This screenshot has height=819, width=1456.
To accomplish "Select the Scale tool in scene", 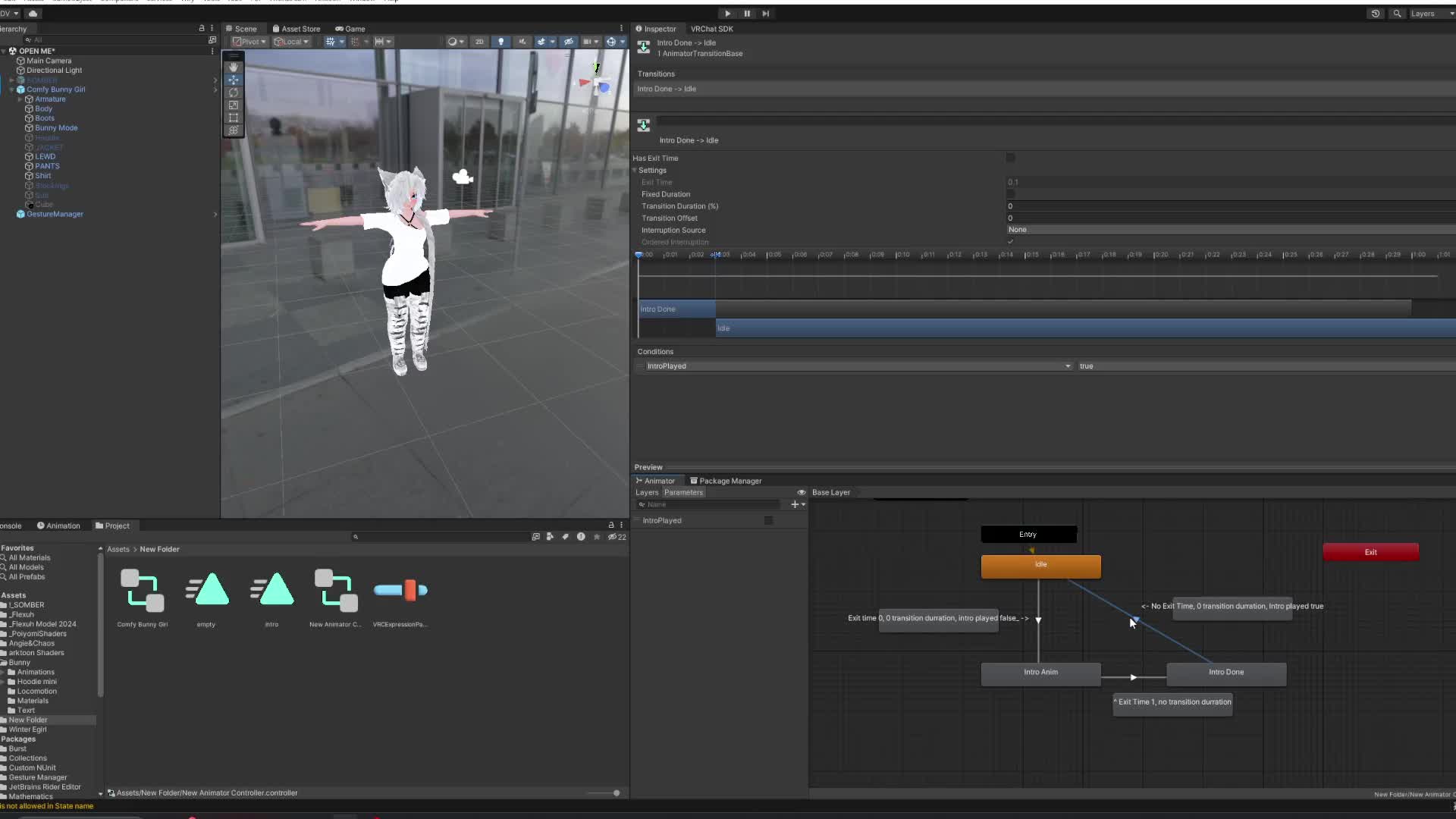I will (x=234, y=105).
